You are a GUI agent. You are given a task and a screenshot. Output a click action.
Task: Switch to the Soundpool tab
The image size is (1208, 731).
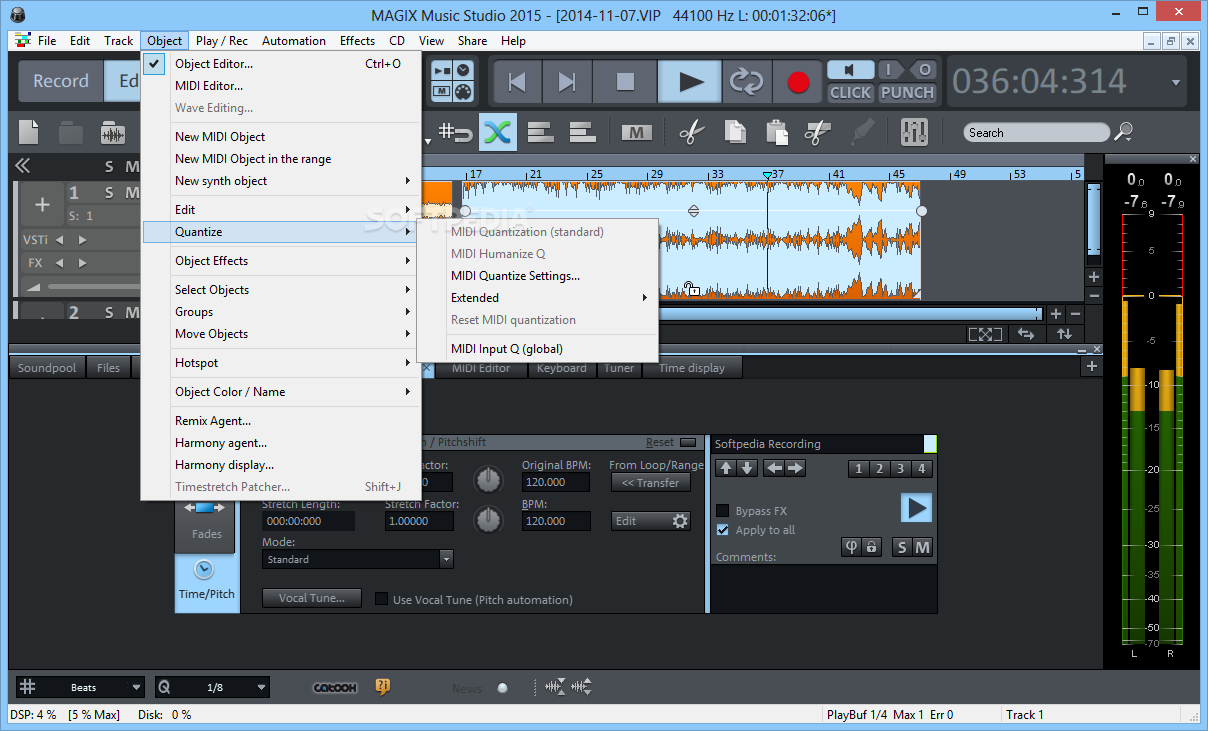47,368
